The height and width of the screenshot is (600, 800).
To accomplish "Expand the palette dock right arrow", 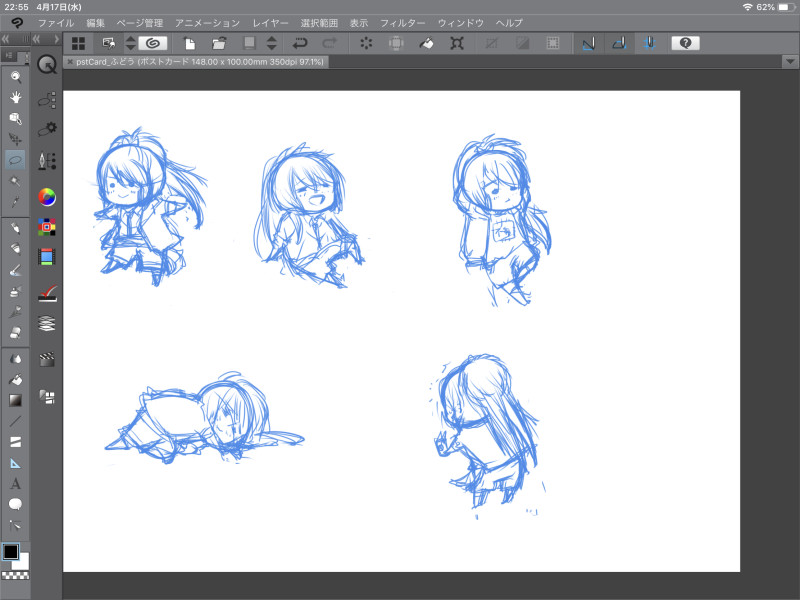I will [56, 39].
